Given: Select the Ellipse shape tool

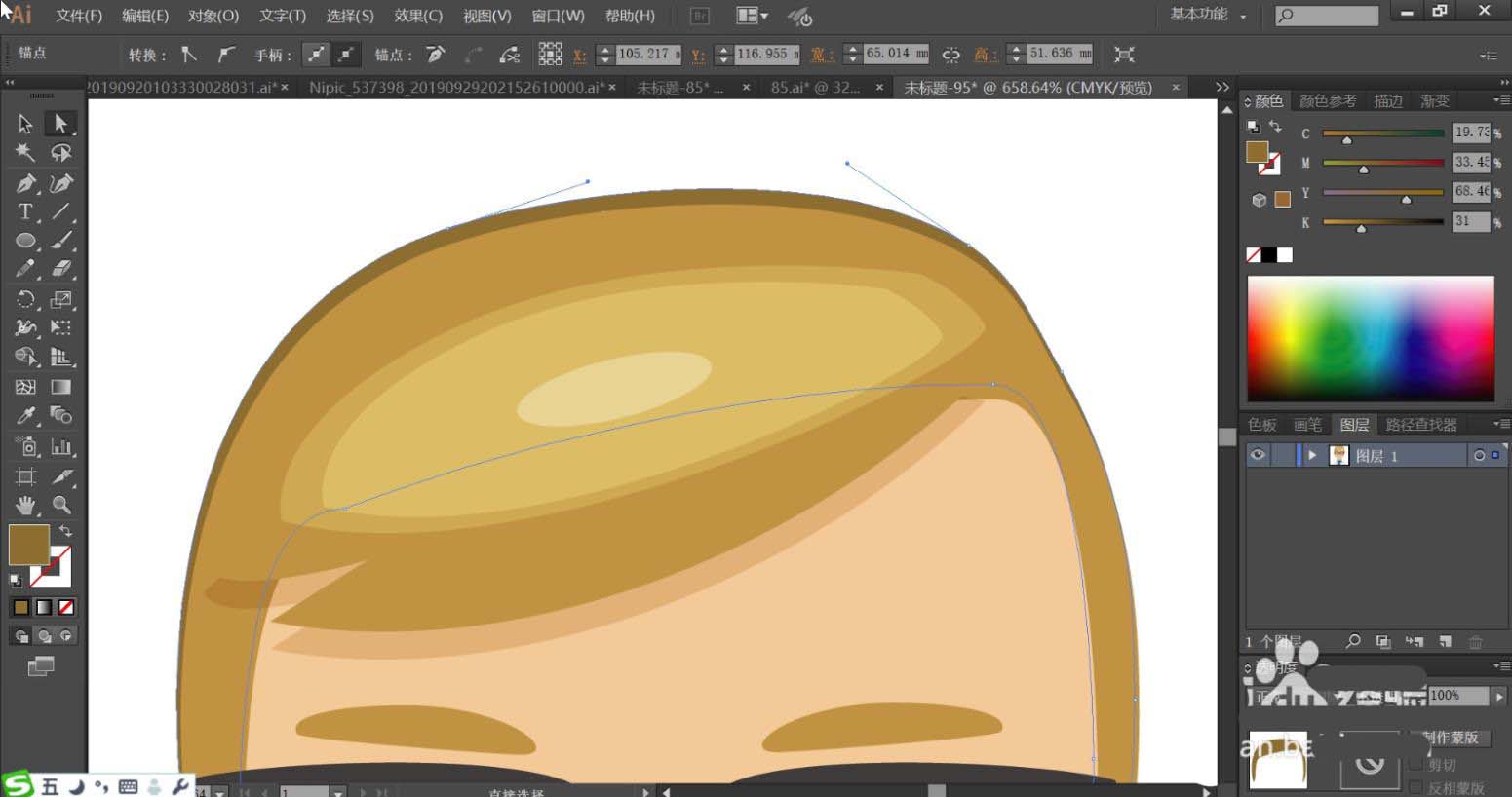Looking at the screenshot, I should pos(25,241).
